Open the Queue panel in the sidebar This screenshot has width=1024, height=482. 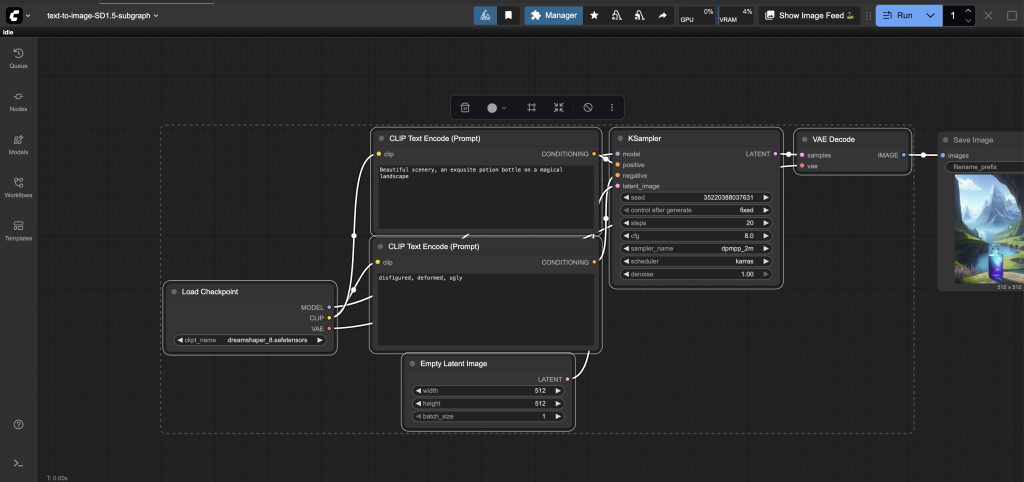(x=18, y=56)
